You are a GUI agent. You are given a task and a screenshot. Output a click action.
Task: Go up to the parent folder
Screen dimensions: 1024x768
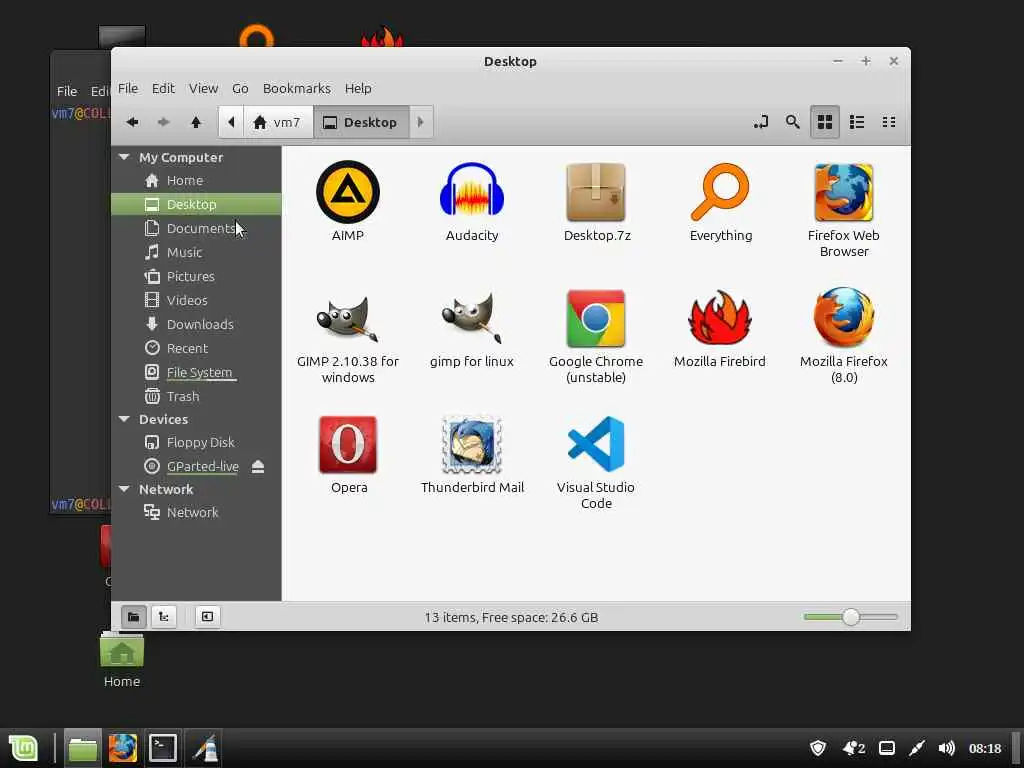point(196,122)
